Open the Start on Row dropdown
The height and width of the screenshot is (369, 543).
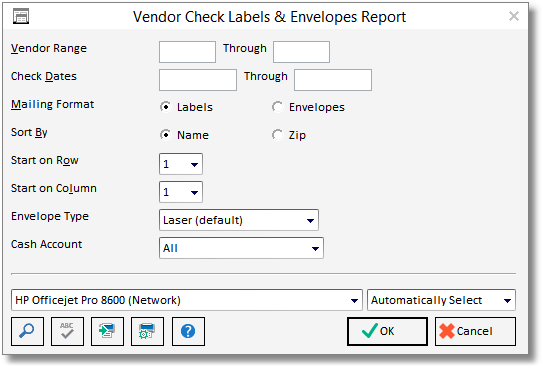(181, 164)
